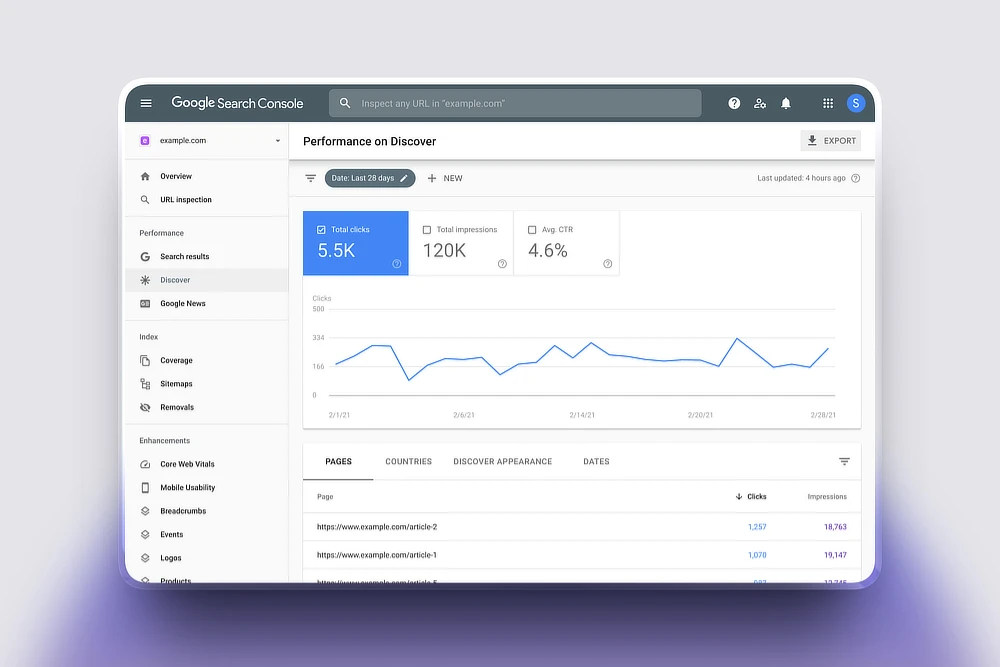
Task: Click in the Inspect any URL field
Action: coord(515,103)
